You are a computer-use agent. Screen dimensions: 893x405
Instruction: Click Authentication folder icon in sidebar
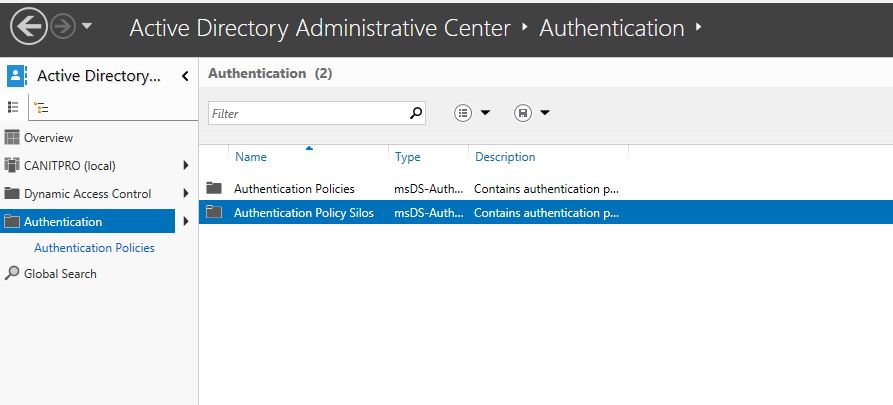[x=11, y=221]
